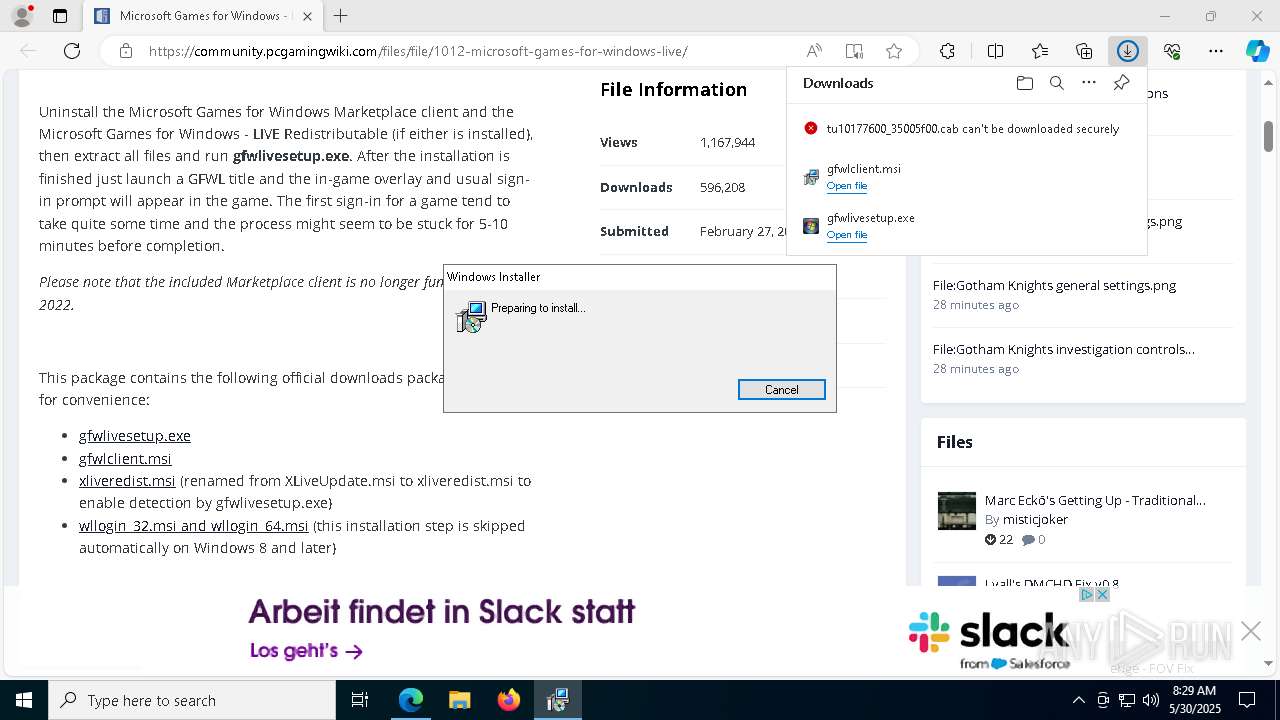Open Task View on the taskbar

click(360, 700)
